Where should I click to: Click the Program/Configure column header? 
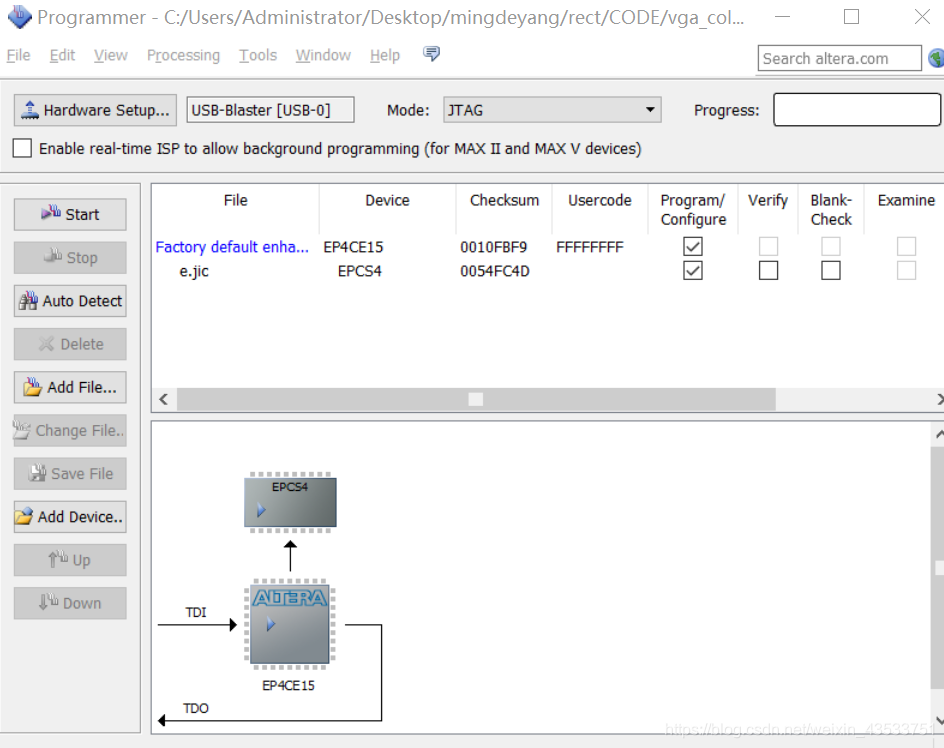pos(693,210)
